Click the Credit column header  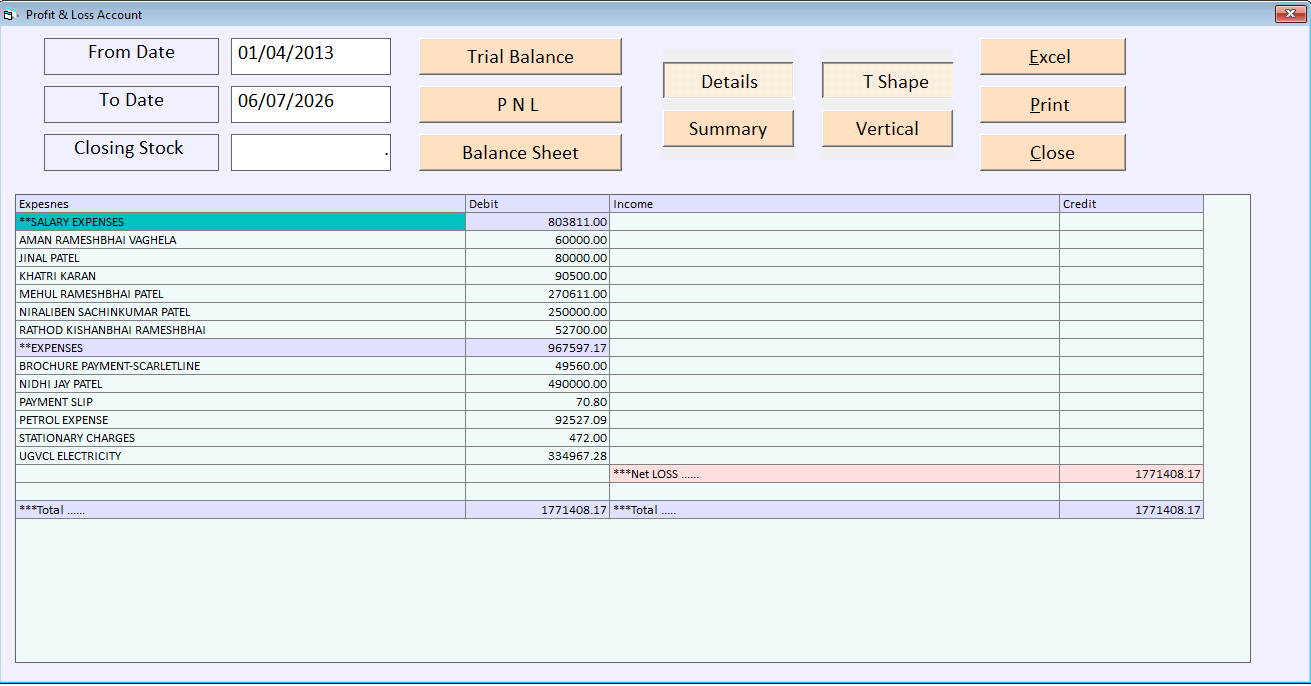(1132, 204)
